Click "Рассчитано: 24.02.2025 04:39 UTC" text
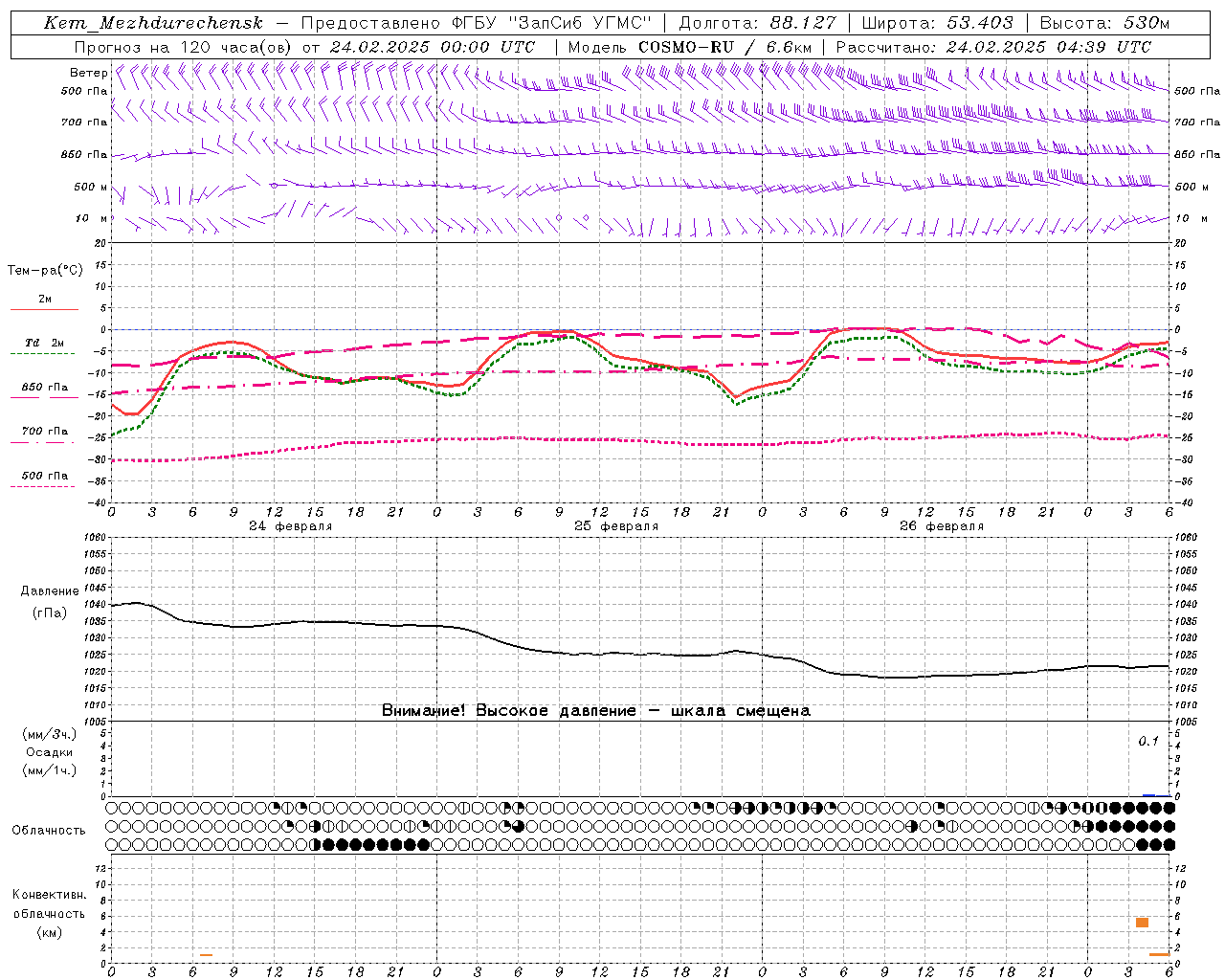Image resolution: width=1225 pixels, height=980 pixels. click(993, 47)
